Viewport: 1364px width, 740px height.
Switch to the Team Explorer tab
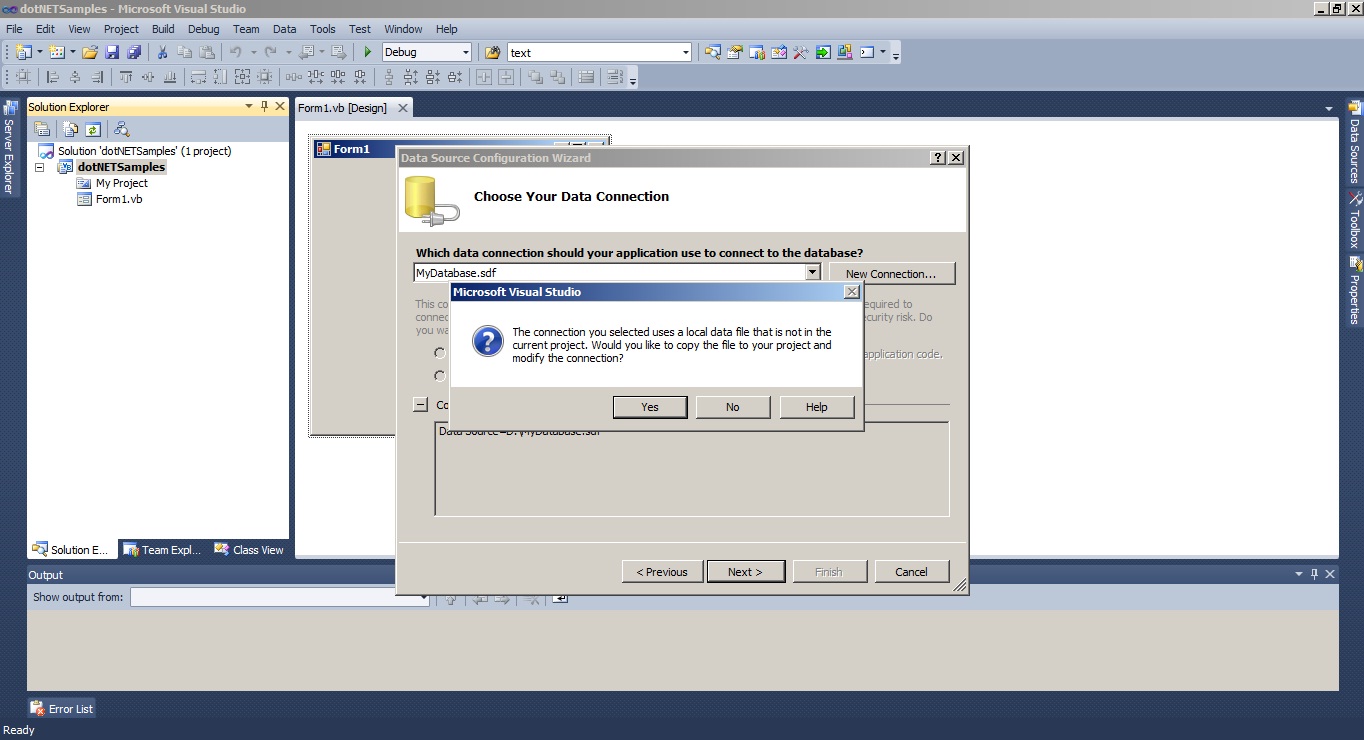162,550
